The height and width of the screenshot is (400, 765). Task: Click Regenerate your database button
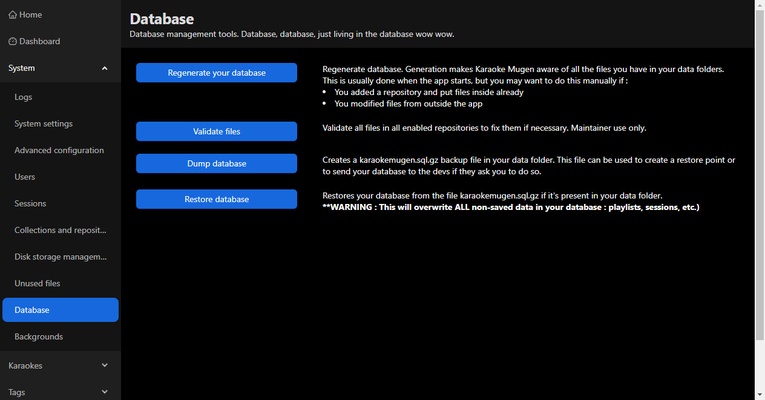tap(217, 73)
